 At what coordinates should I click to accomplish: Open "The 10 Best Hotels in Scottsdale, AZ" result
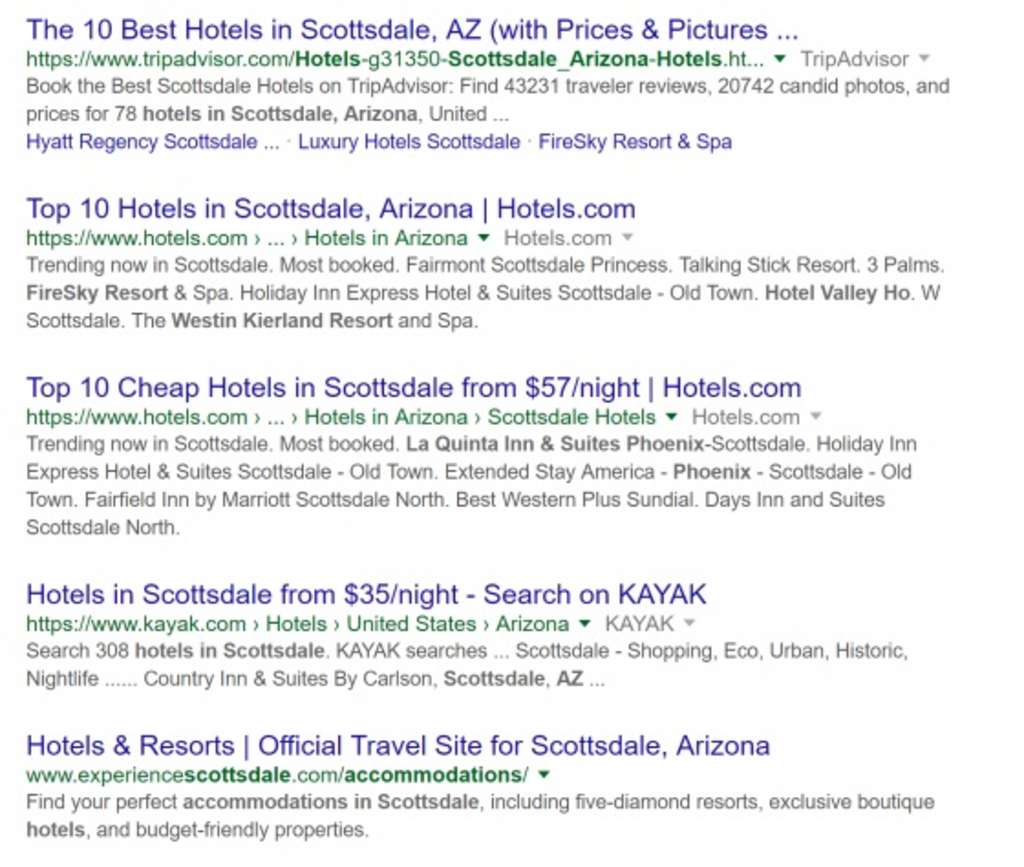pyautogui.click(x=411, y=29)
